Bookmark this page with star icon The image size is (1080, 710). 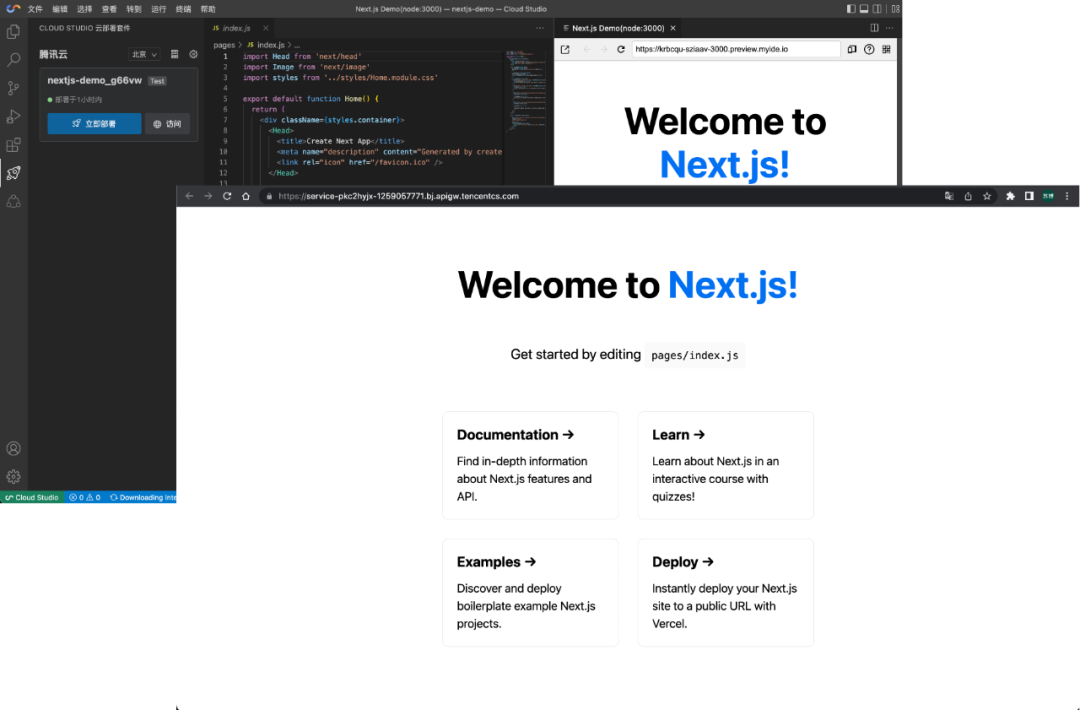pos(987,196)
